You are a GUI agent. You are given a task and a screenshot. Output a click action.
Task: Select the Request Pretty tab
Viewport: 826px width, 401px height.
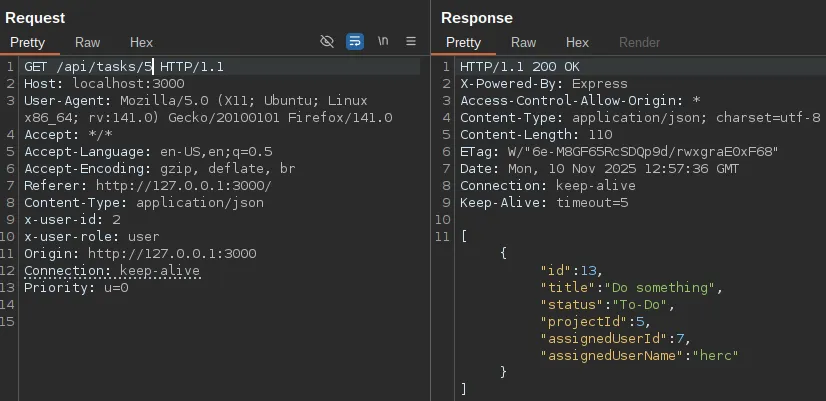coord(28,42)
